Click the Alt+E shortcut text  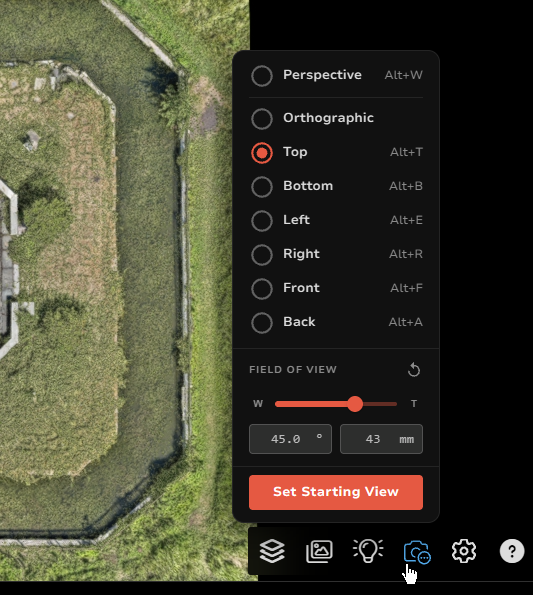click(x=406, y=220)
